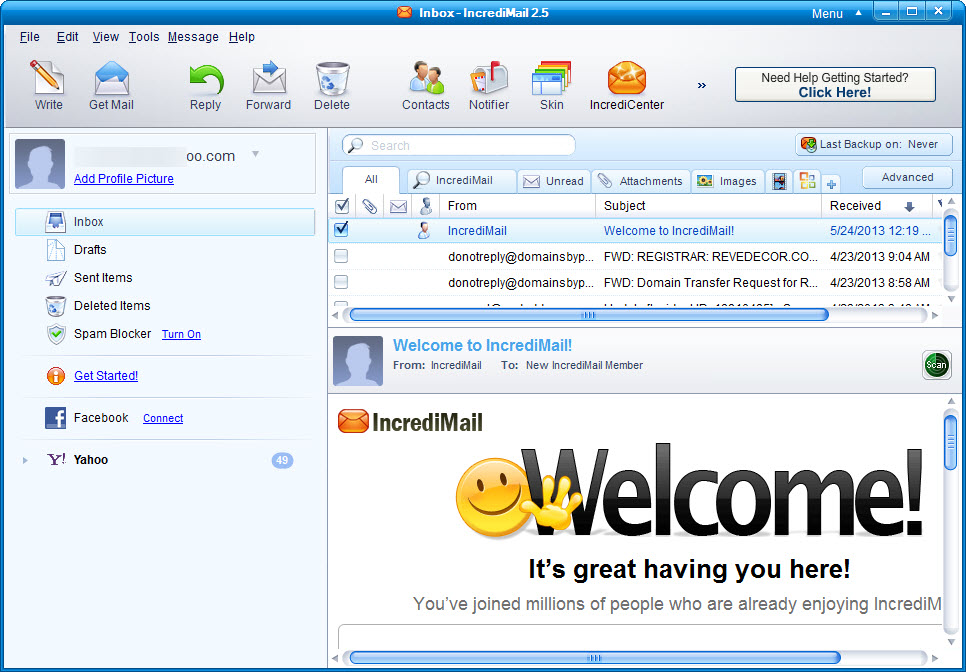
Task: Reply to the selected message
Action: [205, 85]
